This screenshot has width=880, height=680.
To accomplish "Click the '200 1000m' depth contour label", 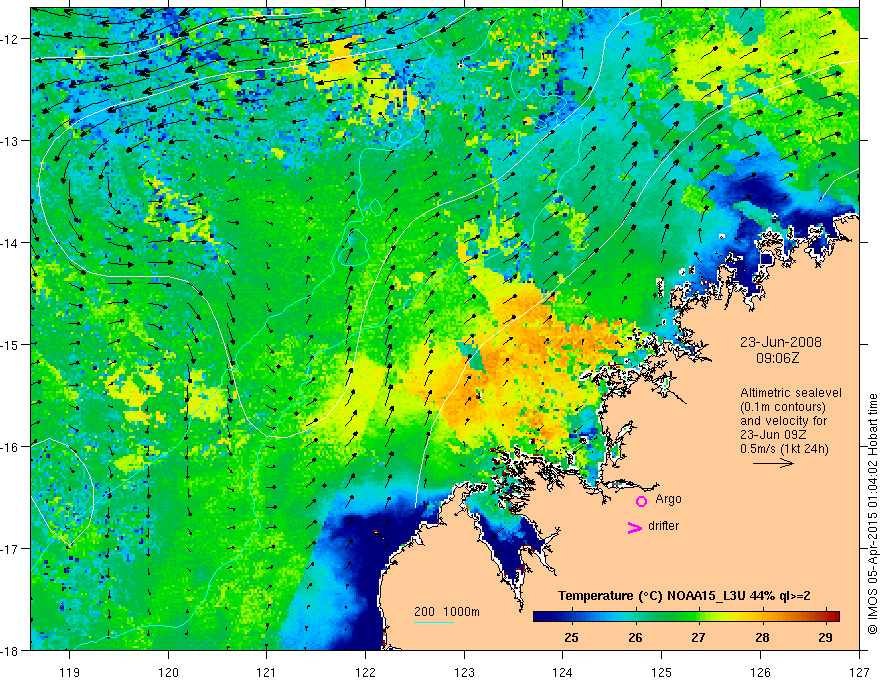I will (x=447, y=612).
